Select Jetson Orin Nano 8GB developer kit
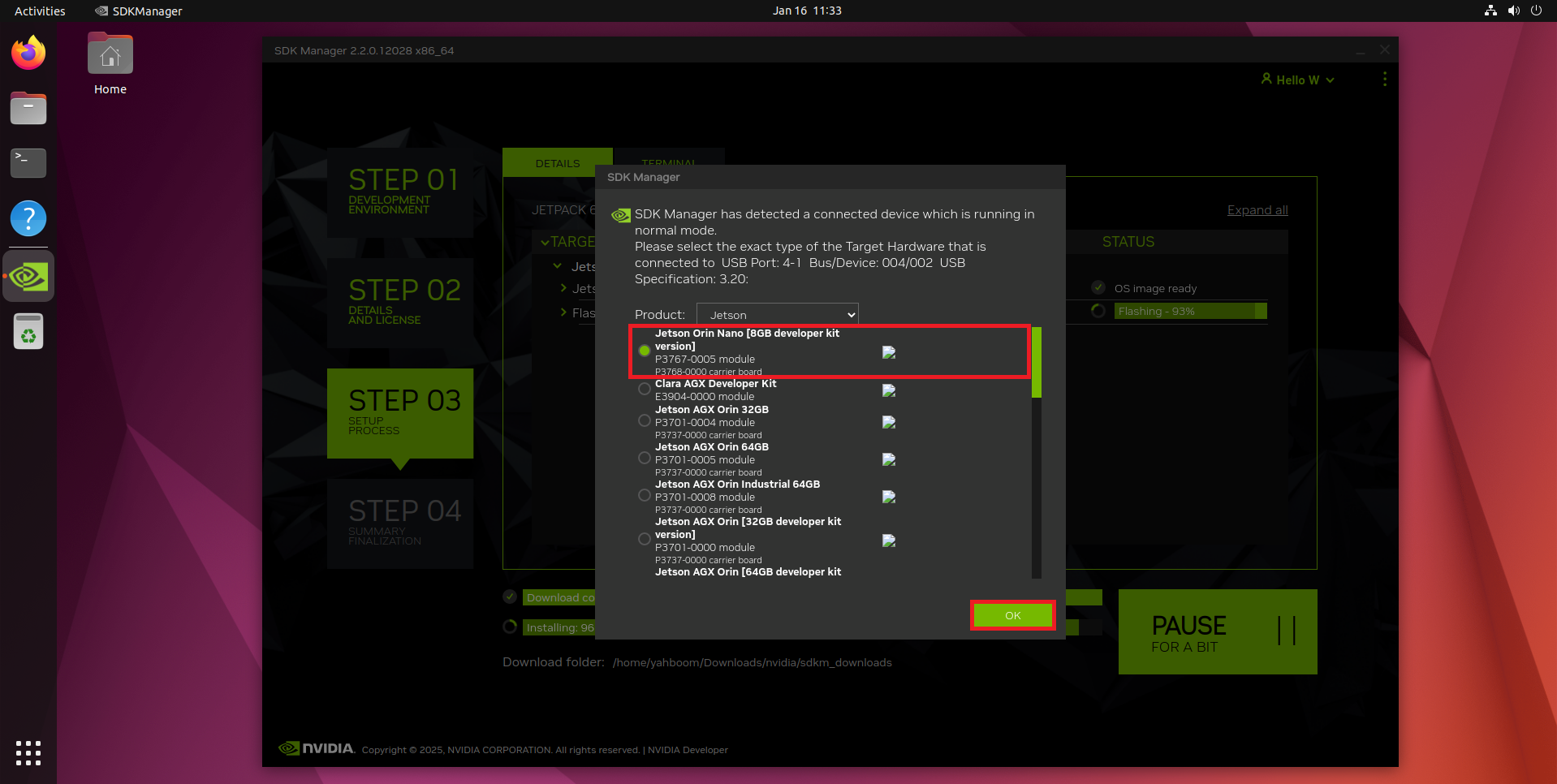 (645, 351)
